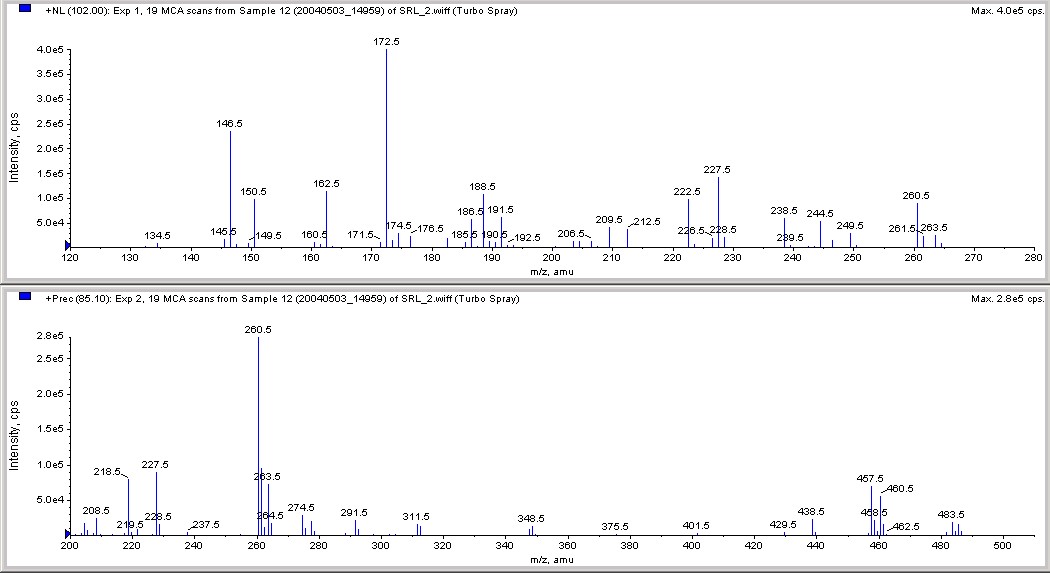The width and height of the screenshot is (1050, 573).
Task: Click the 222.5 peak label in the top spectrum
Action: (687, 191)
